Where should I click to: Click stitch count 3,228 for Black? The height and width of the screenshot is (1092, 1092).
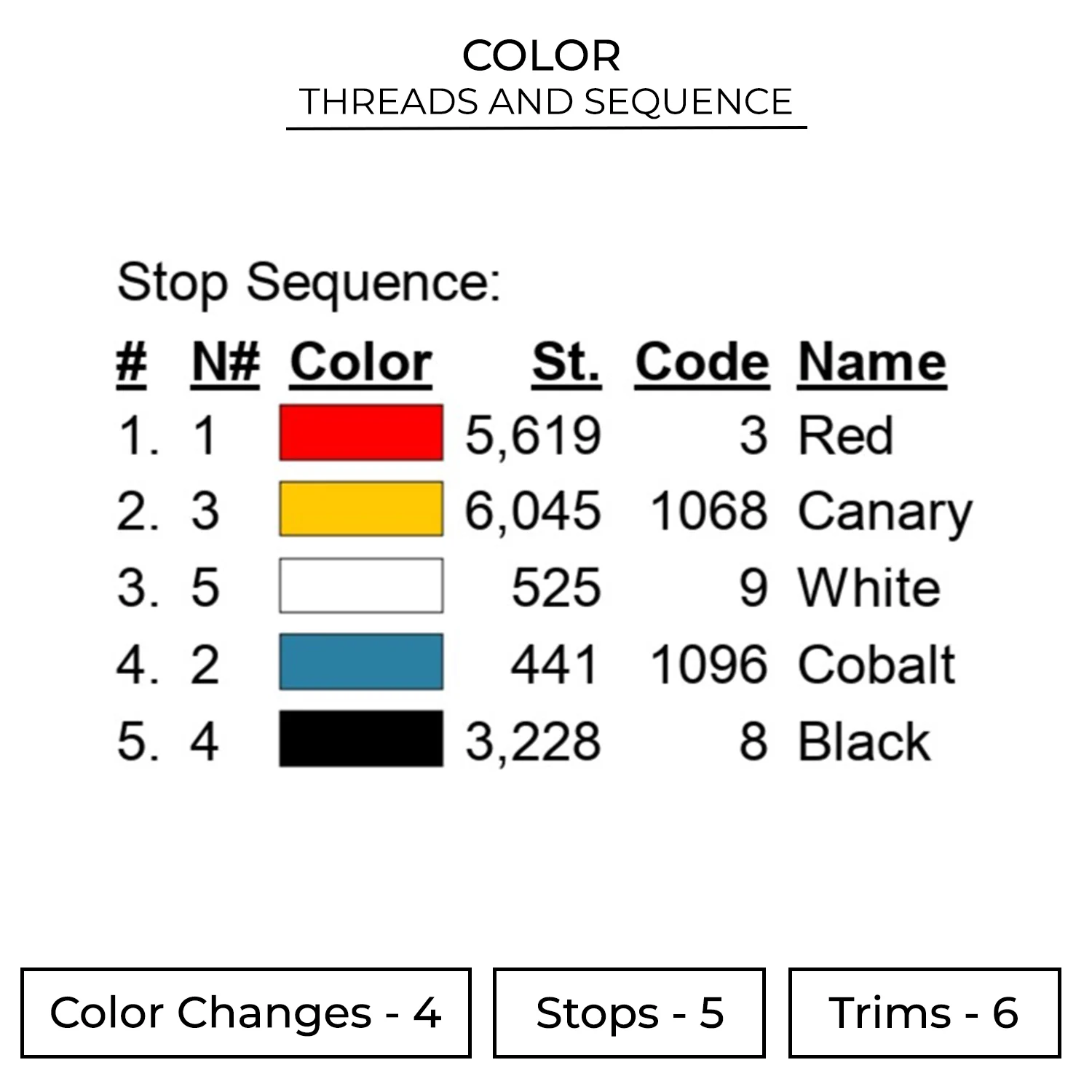click(x=533, y=742)
